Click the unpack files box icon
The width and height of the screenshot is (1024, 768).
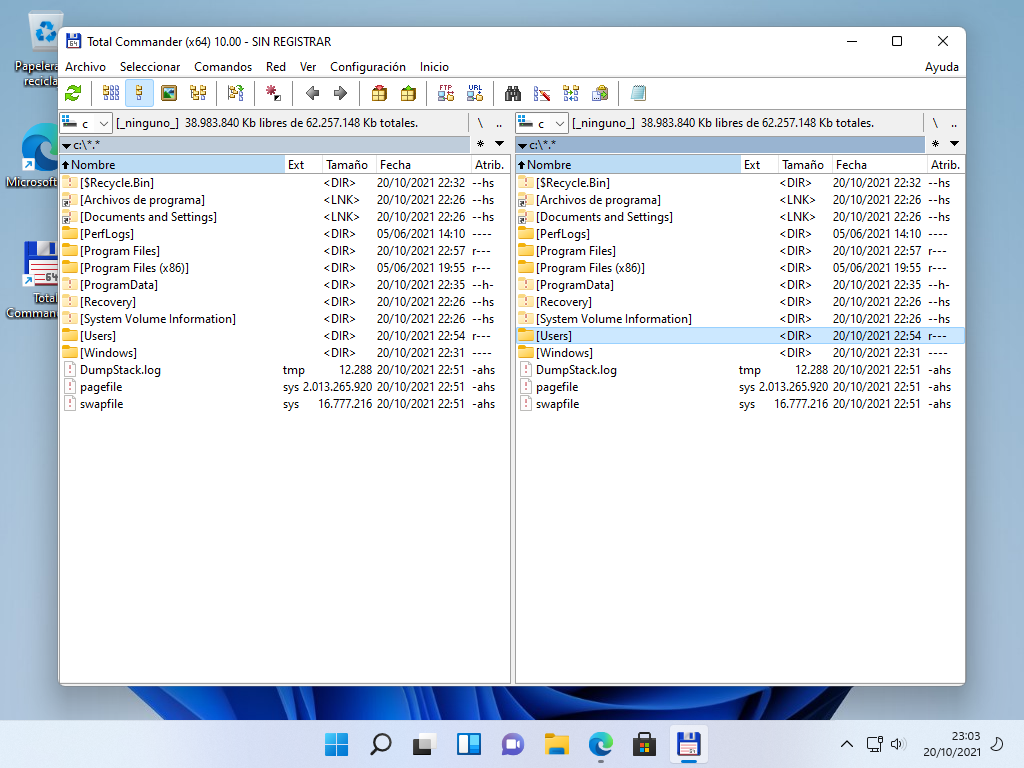pos(408,93)
